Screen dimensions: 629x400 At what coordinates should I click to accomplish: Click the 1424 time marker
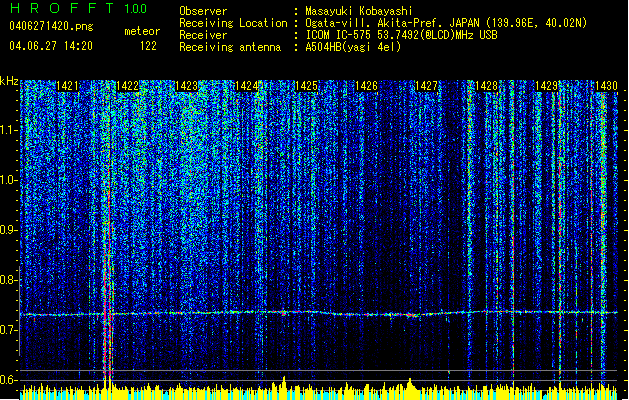coord(246,86)
